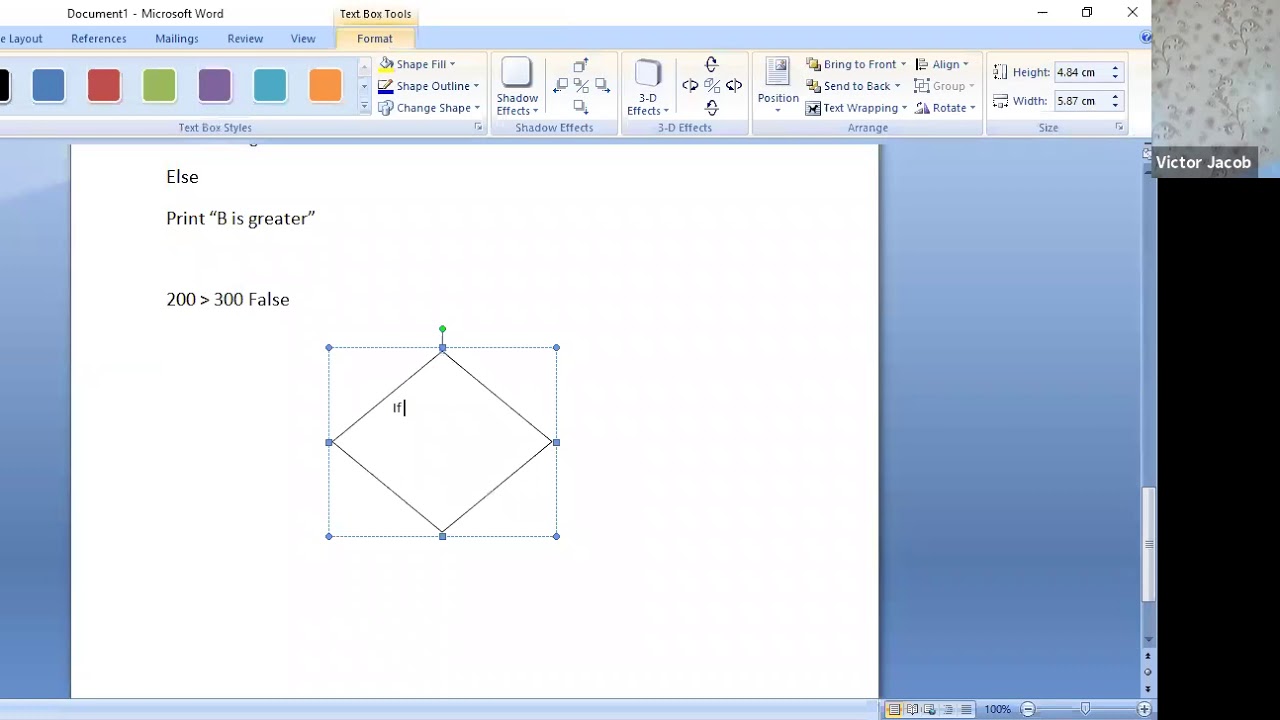The width and height of the screenshot is (1280, 720).
Task: Tilt 3-D effect up
Action: click(712, 65)
